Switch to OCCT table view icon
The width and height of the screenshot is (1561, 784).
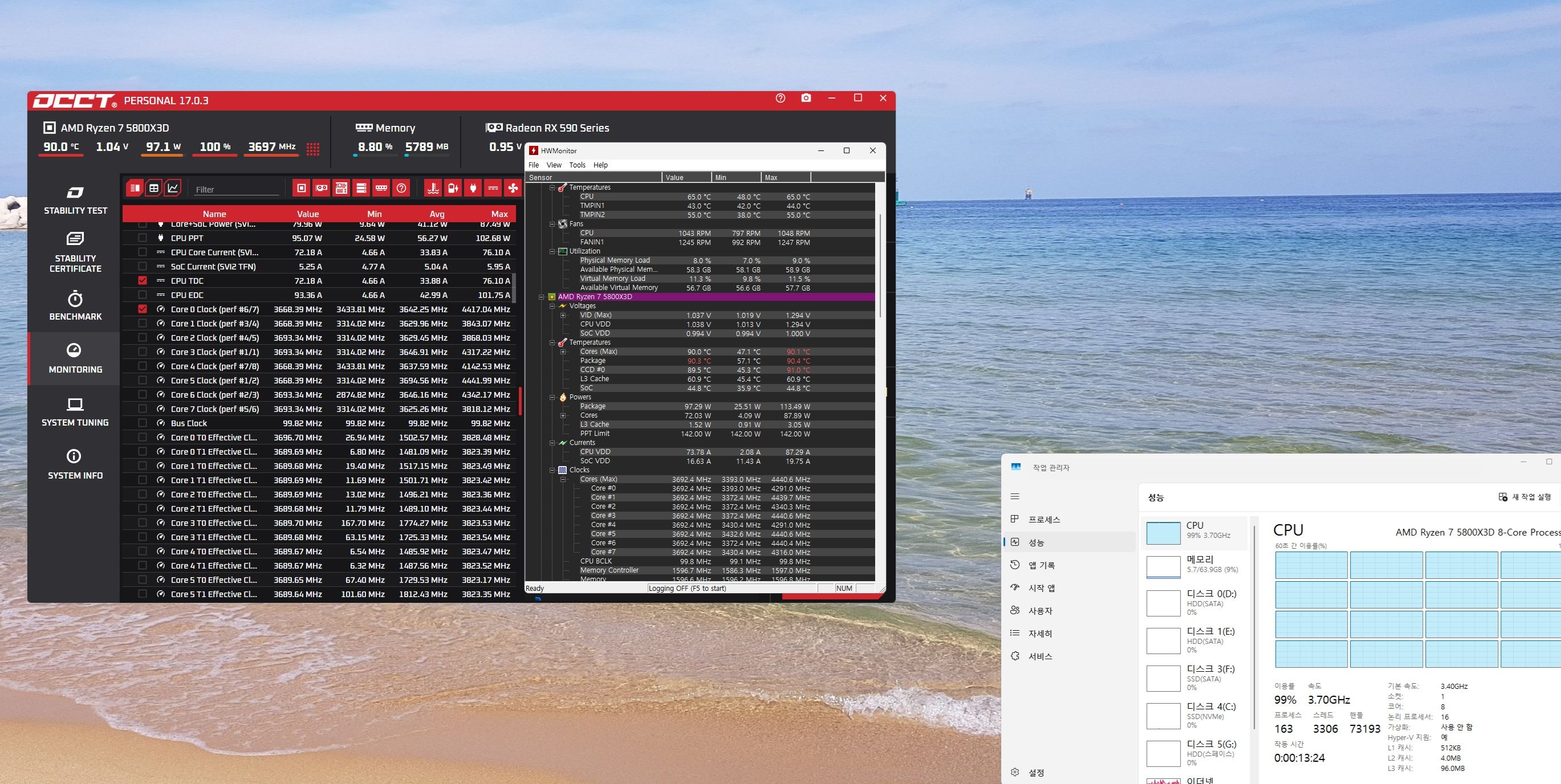pyautogui.click(x=154, y=188)
